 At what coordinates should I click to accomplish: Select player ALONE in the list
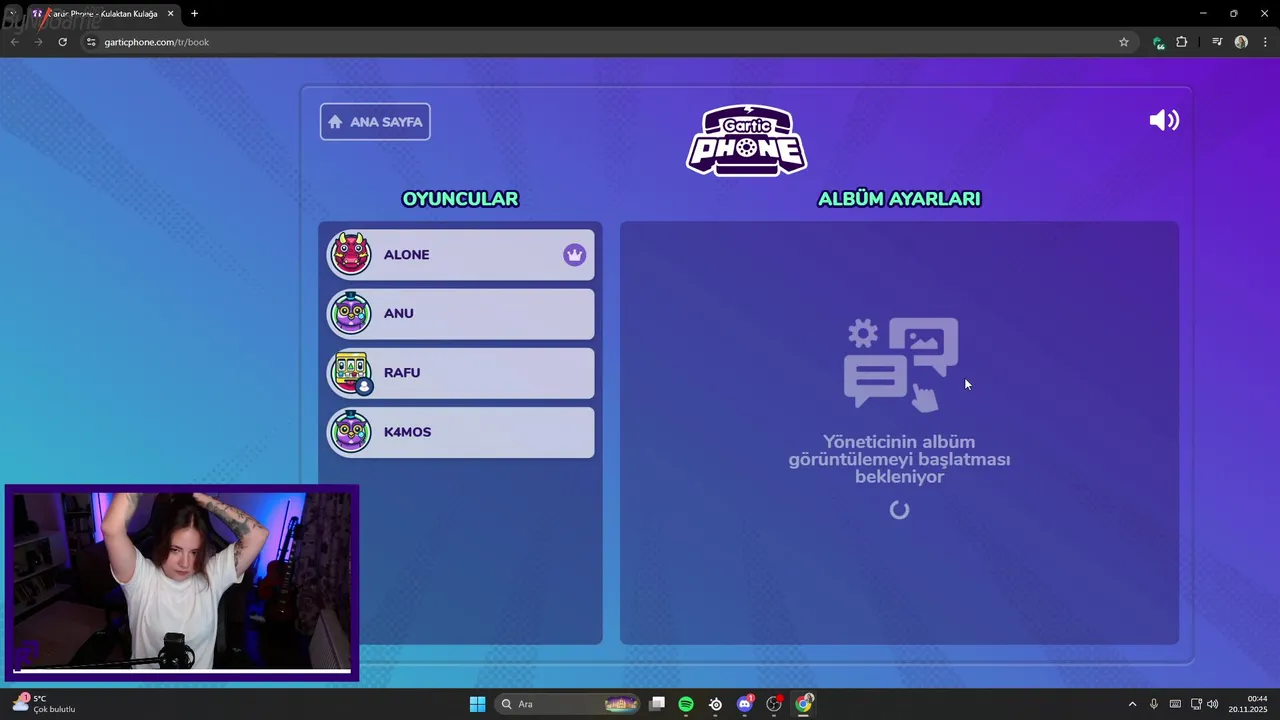pyautogui.click(x=461, y=254)
